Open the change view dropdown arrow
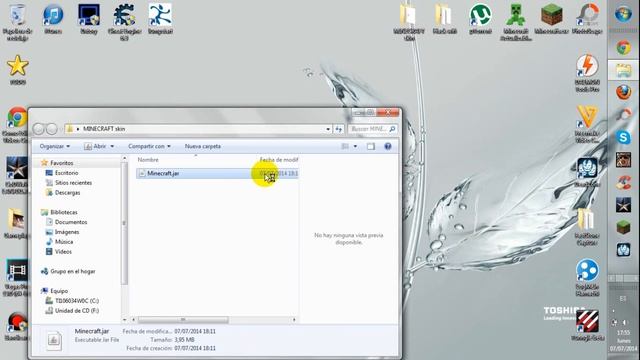This screenshot has height=360, width=640. pos(355,146)
